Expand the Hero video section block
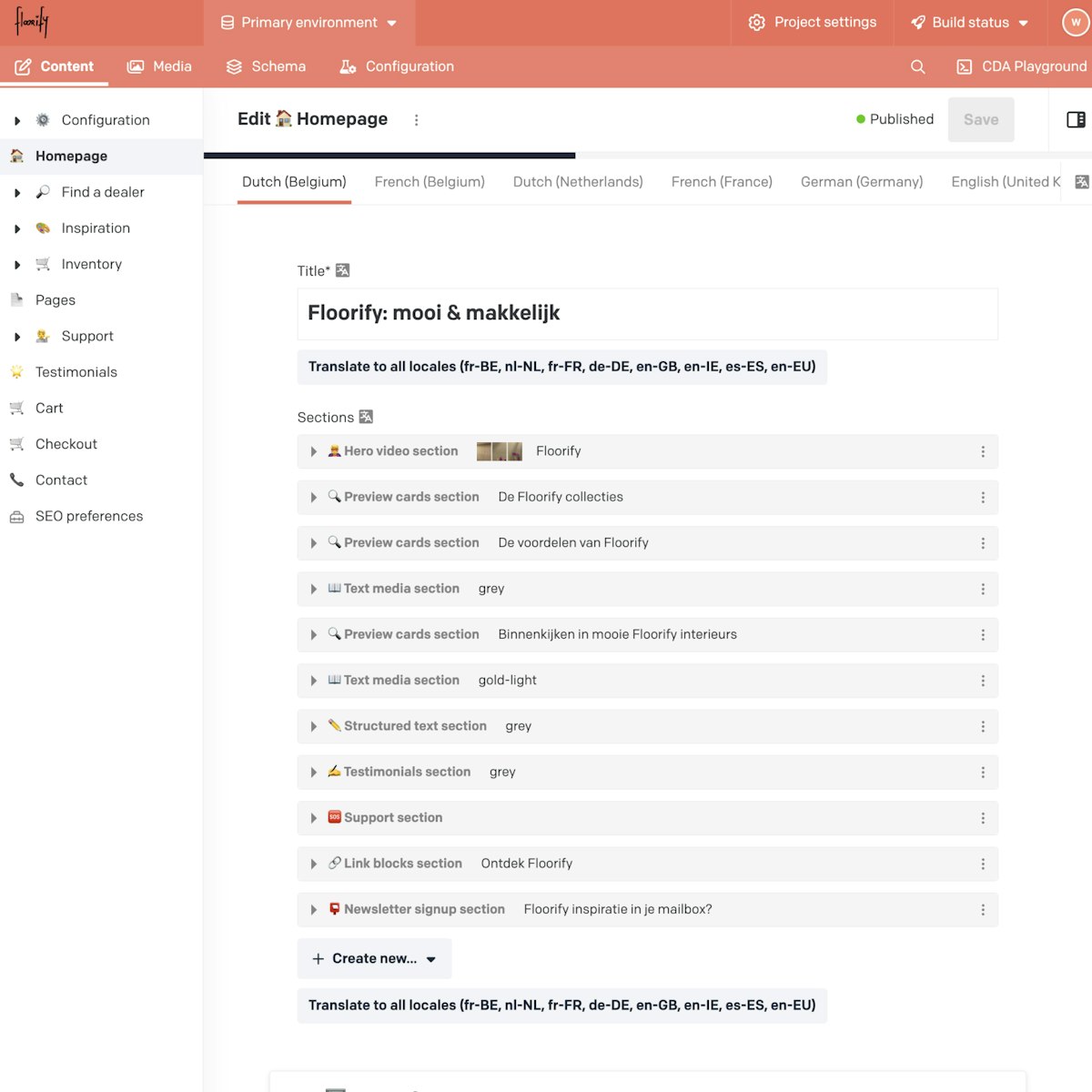 (313, 451)
